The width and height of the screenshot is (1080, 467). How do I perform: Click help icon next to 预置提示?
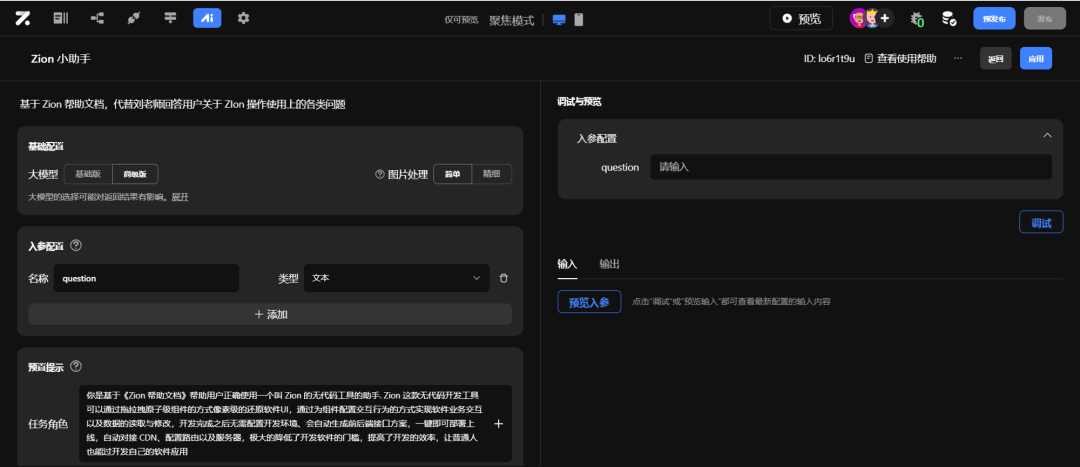click(76, 366)
